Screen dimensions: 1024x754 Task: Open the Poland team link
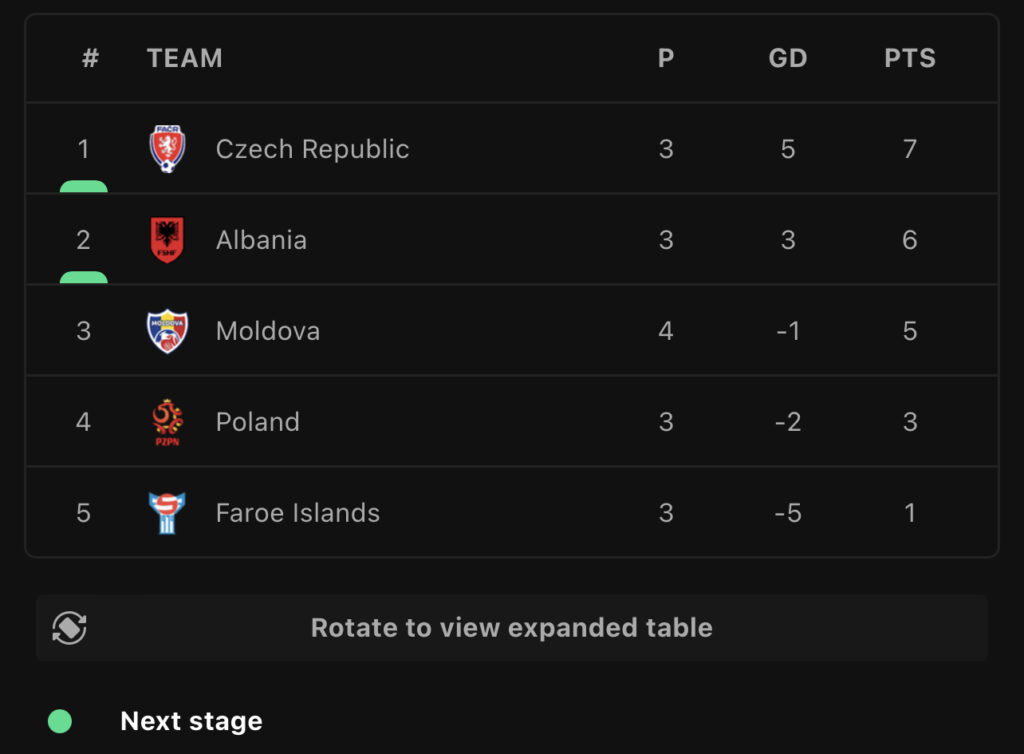(x=258, y=422)
